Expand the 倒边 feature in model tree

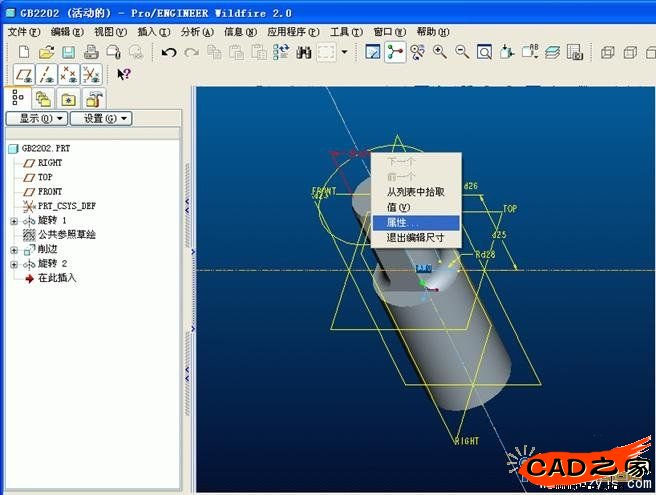coord(14,249)
